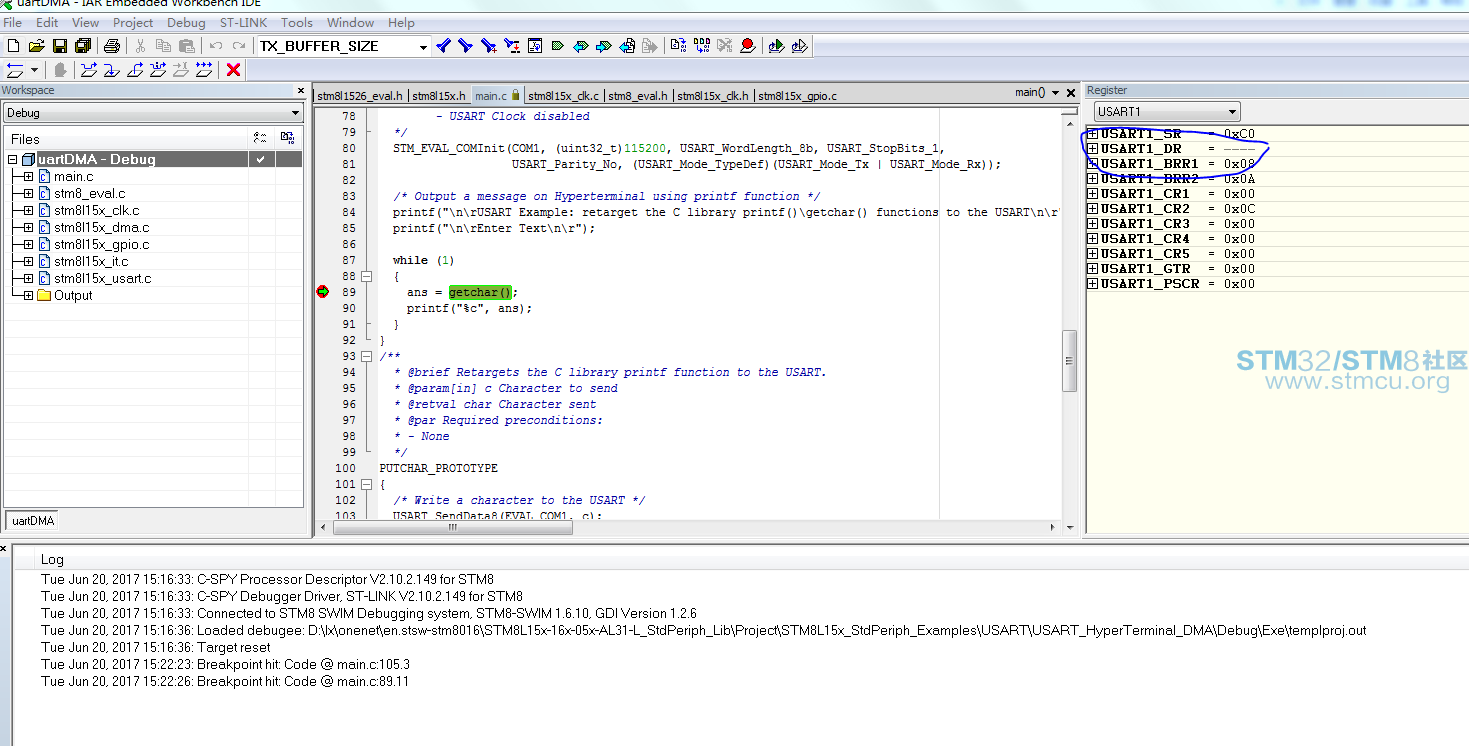
Task: Click the Save All toolbar icon
Action: [x=83, y=46]
